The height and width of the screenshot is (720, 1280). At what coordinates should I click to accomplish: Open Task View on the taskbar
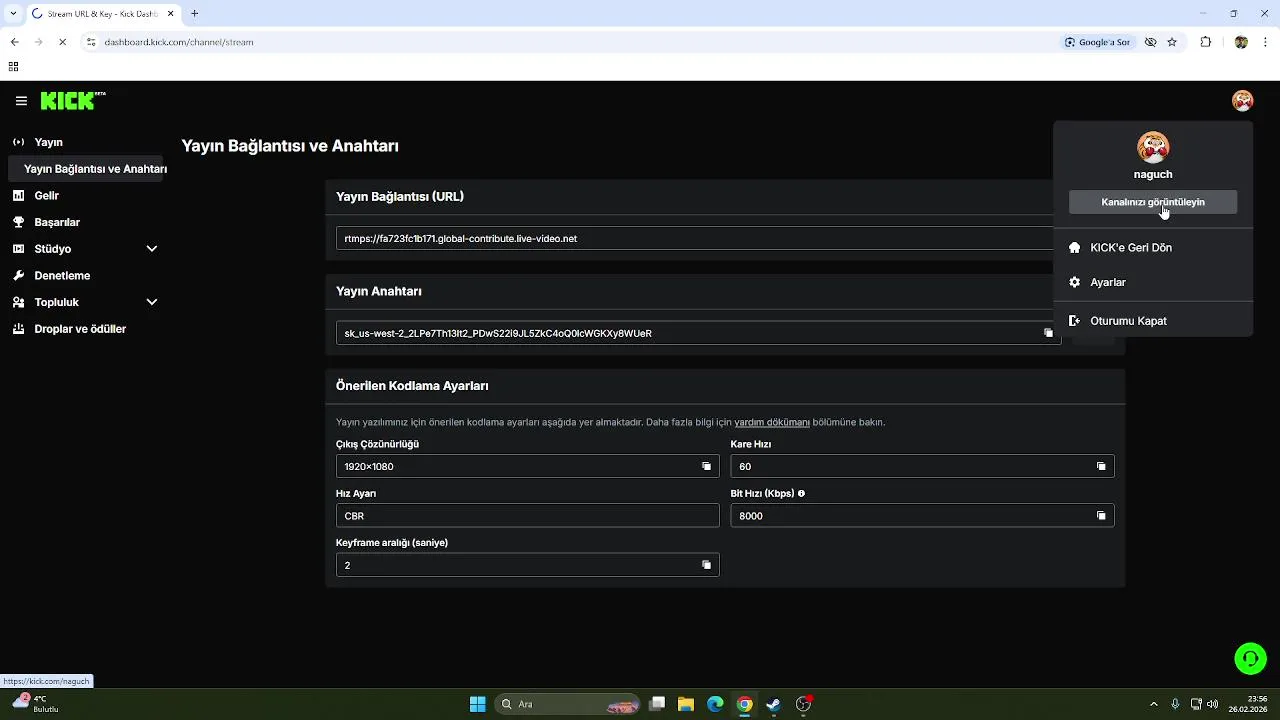click(x=657, y=704)
